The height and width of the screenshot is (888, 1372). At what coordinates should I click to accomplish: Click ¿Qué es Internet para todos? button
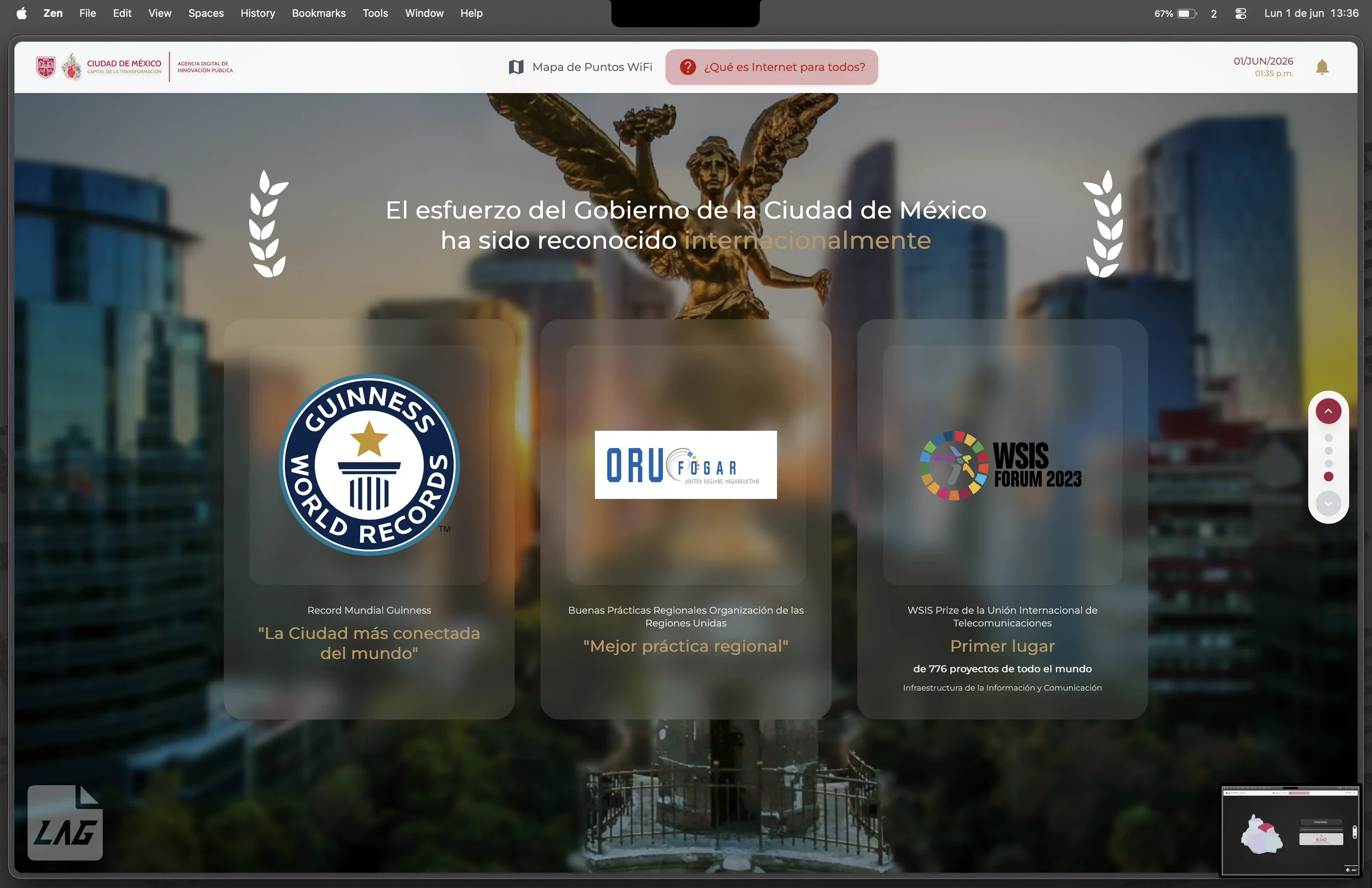(x=771, y=67)
